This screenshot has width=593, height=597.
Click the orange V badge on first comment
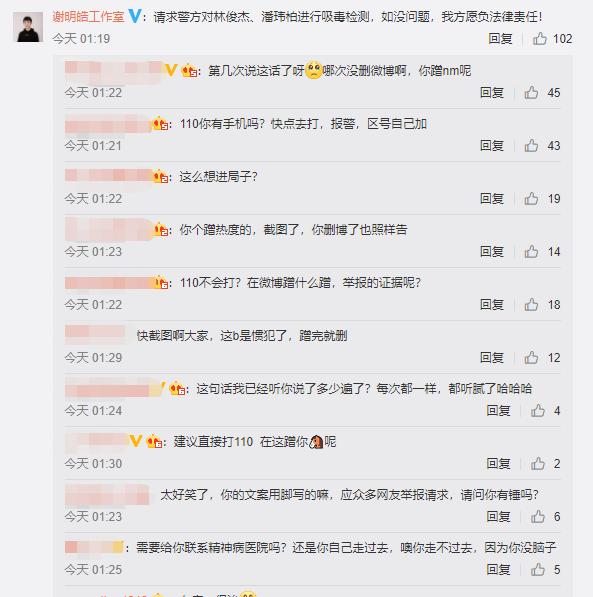pyautogui.click(x=171, y=70)
